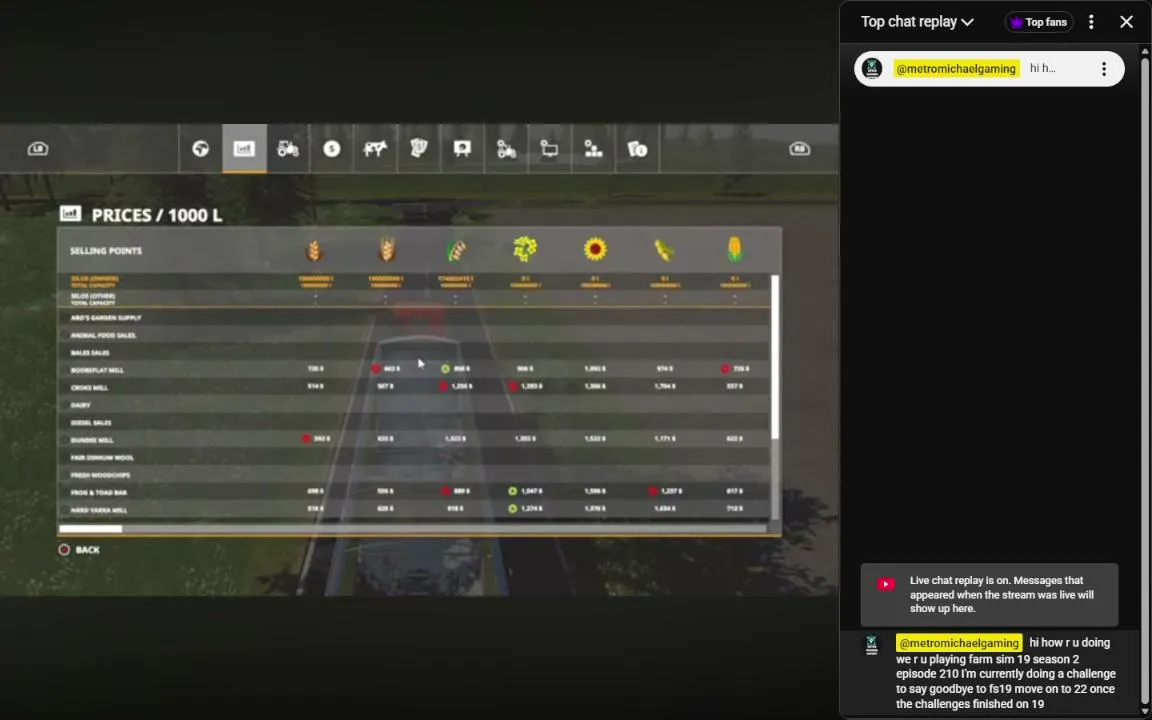The height and width of the screenshot is (720, 1152).
Task: Click the LB previous page icon
Action: (x=37, y=149)
